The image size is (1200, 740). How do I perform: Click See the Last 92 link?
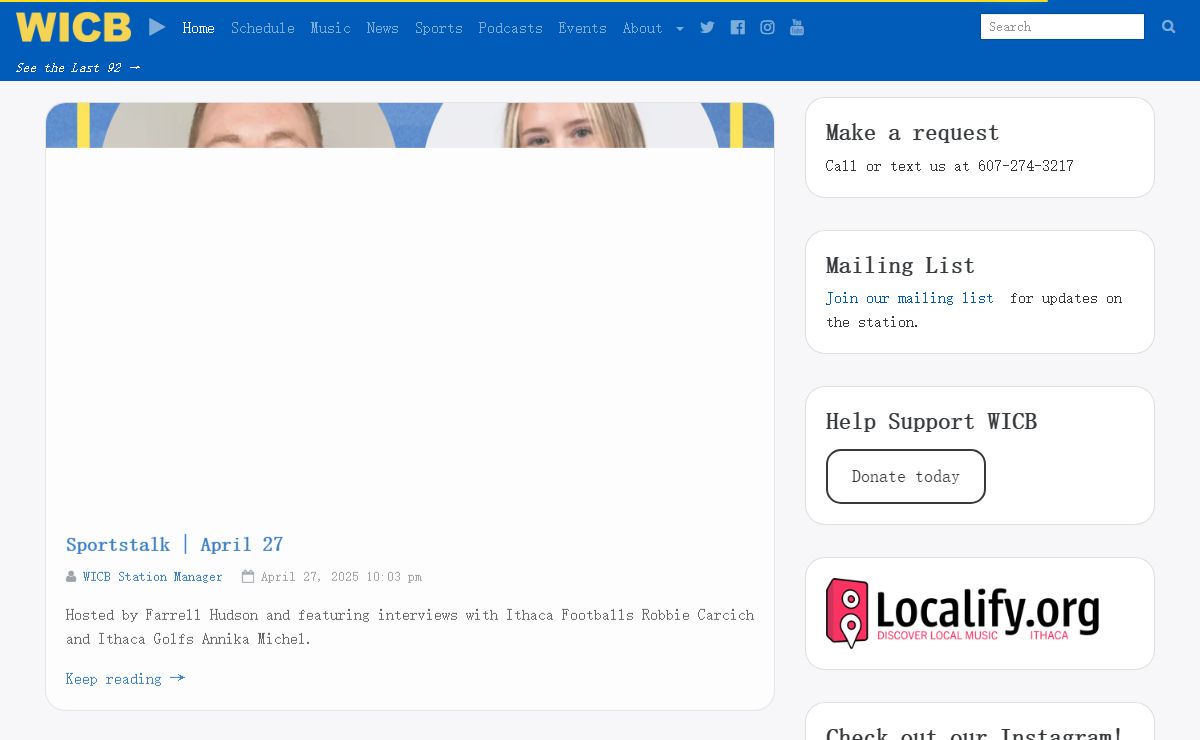pos(78,68)
